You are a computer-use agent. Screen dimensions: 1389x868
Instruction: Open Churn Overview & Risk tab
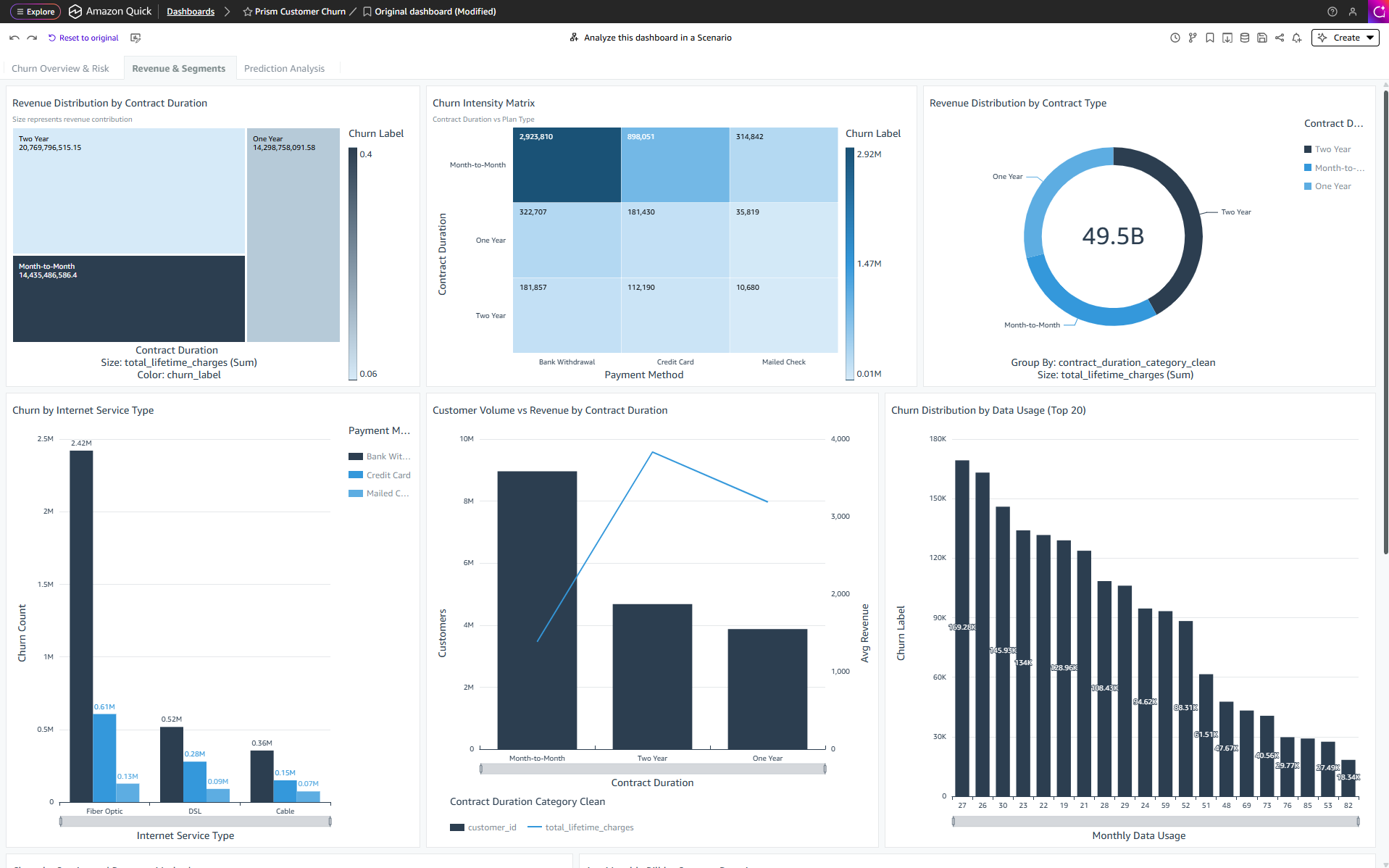(x=60, y=69)
